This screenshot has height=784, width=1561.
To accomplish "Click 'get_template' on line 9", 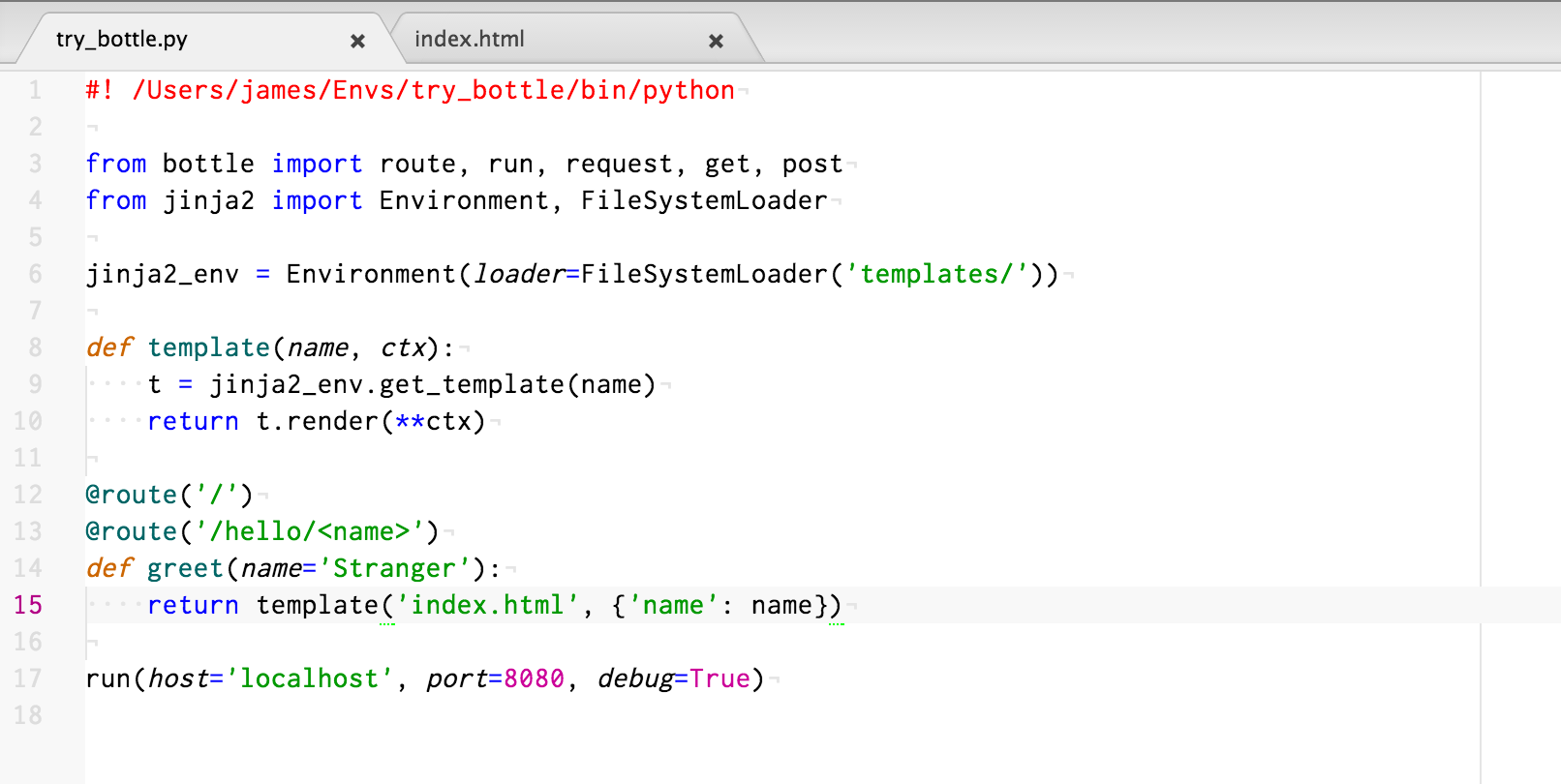I will (x=472, y=384).
